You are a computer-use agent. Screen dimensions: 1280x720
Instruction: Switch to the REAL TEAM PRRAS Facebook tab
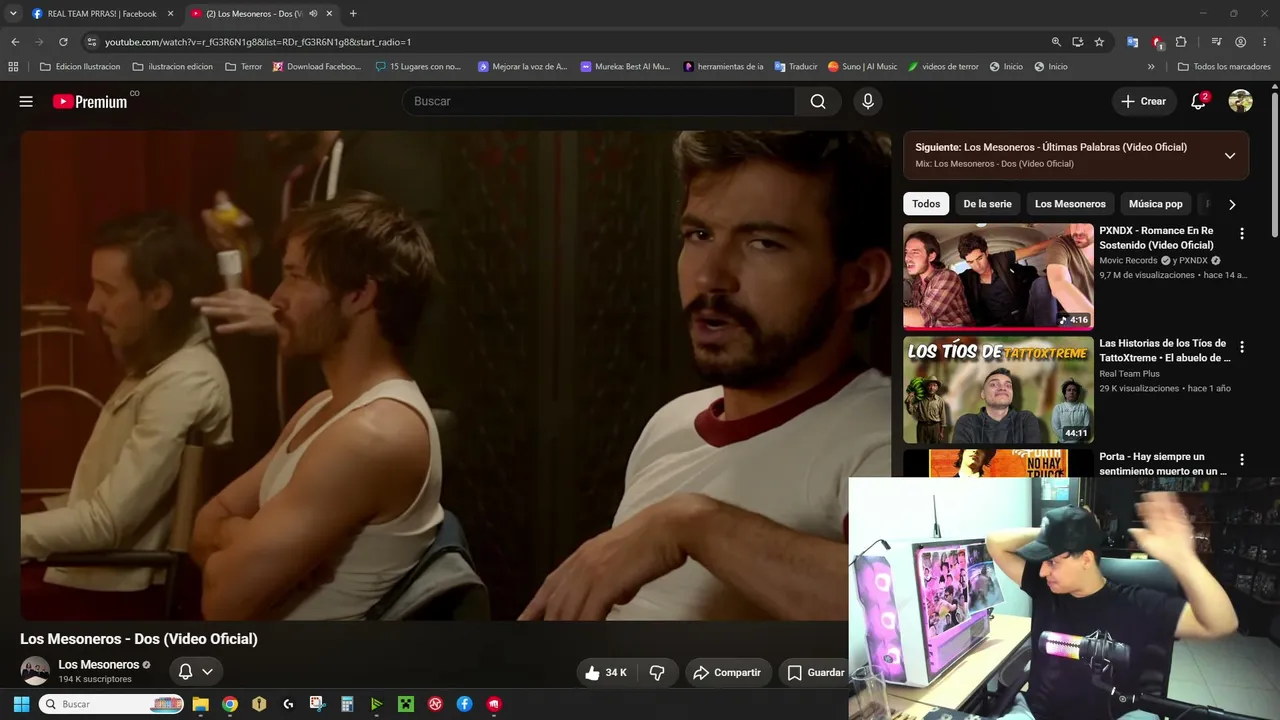pyautogui.click(x=100, y=14)
